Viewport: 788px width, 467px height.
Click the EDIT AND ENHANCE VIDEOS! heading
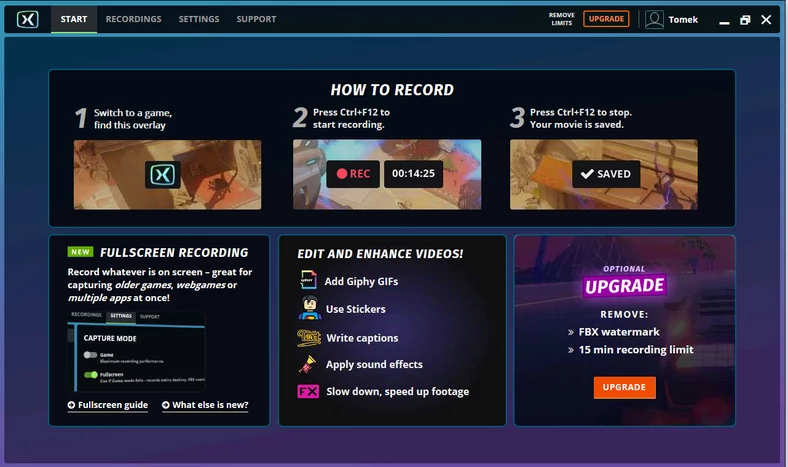click(x=380, y=254)
